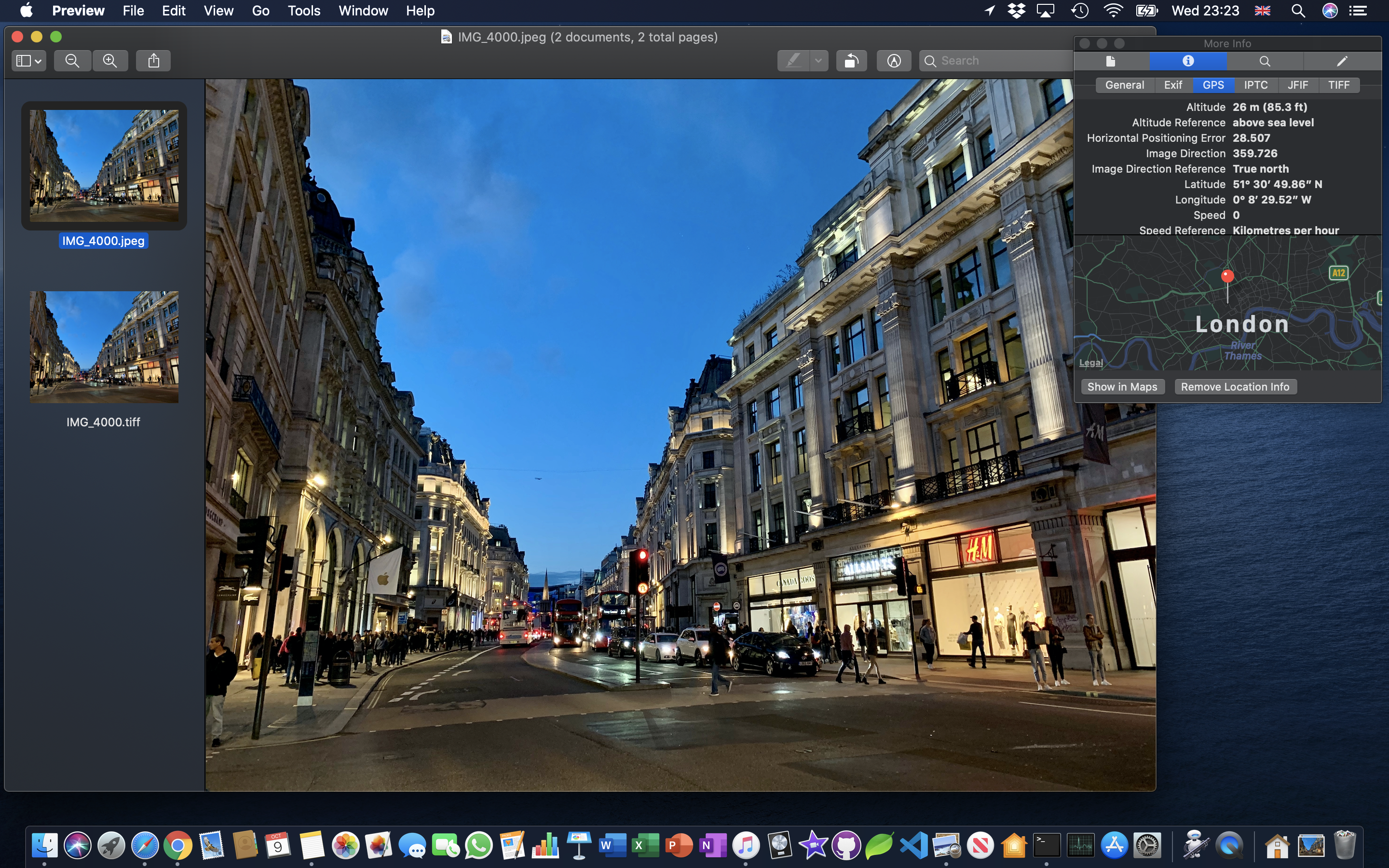Screen dimensions: 1389x868
Task: Open the Edit menu
Action: (173, 10)
